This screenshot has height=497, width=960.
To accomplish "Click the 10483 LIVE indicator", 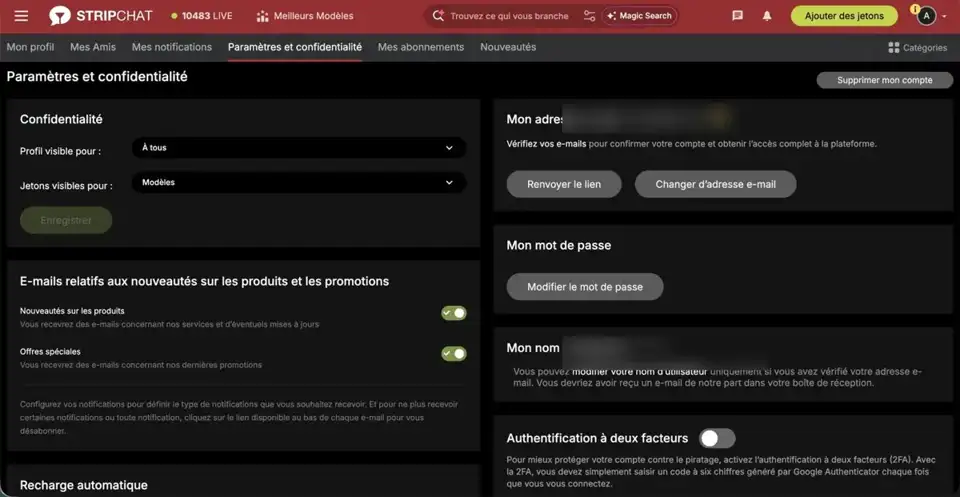I will (202, 16).
